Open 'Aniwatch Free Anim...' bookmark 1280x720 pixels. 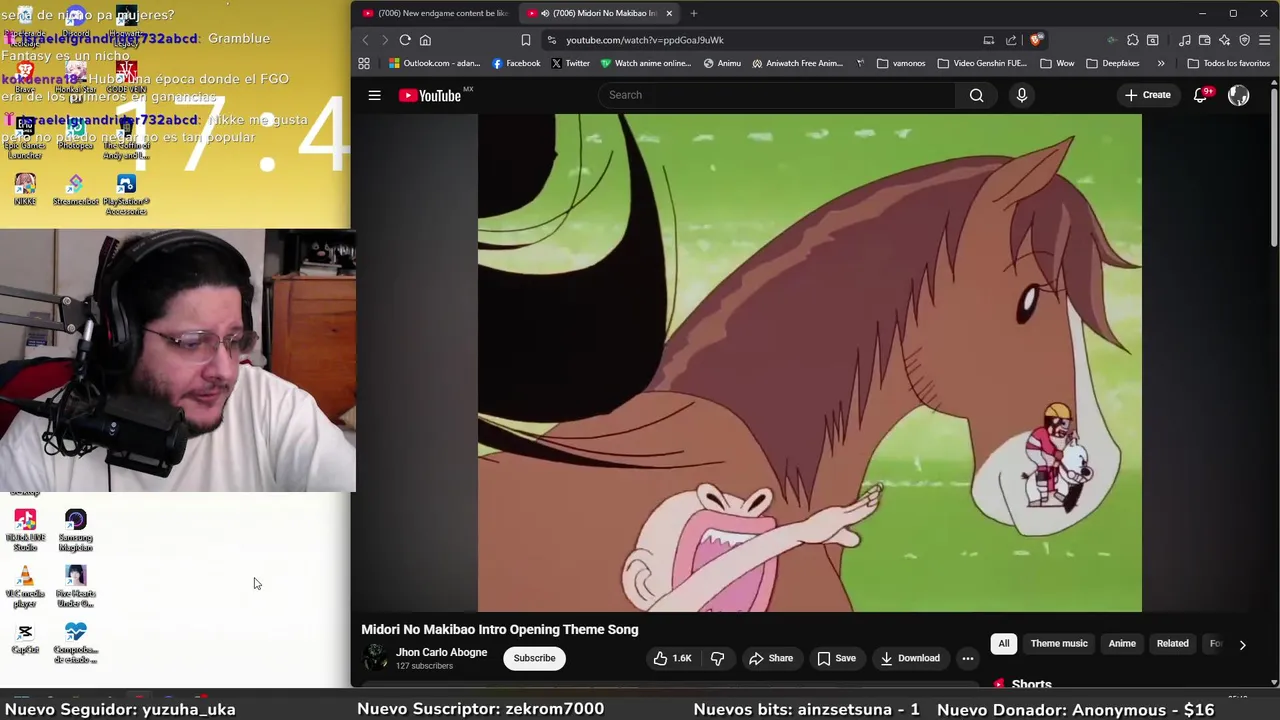(797, 63)
